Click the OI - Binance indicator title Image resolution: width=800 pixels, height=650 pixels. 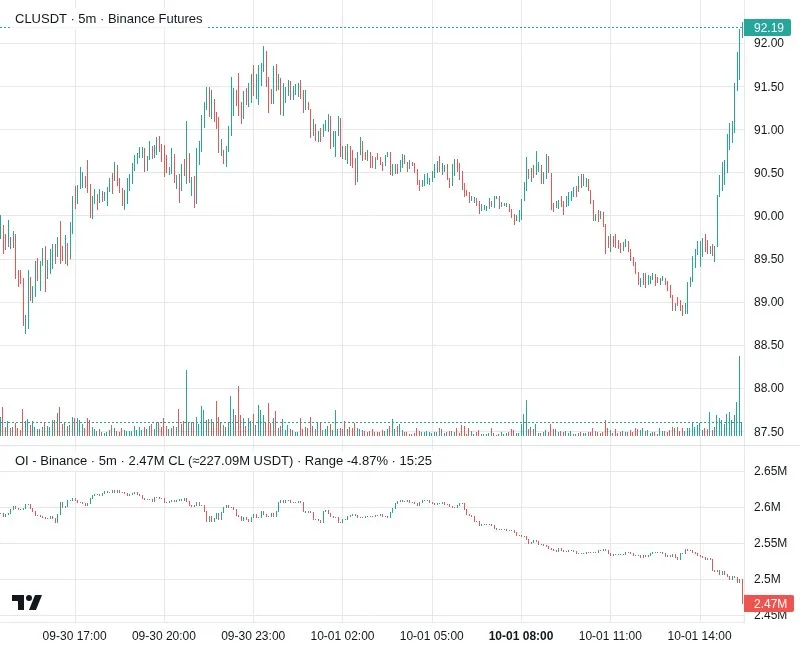click(x=51, y=461)
